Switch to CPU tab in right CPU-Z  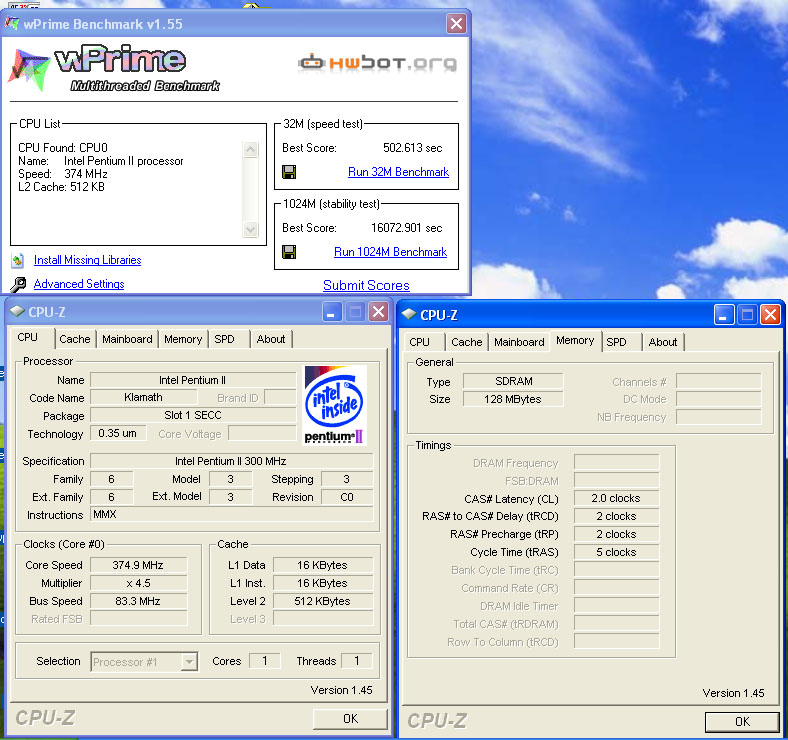(420, 342)
